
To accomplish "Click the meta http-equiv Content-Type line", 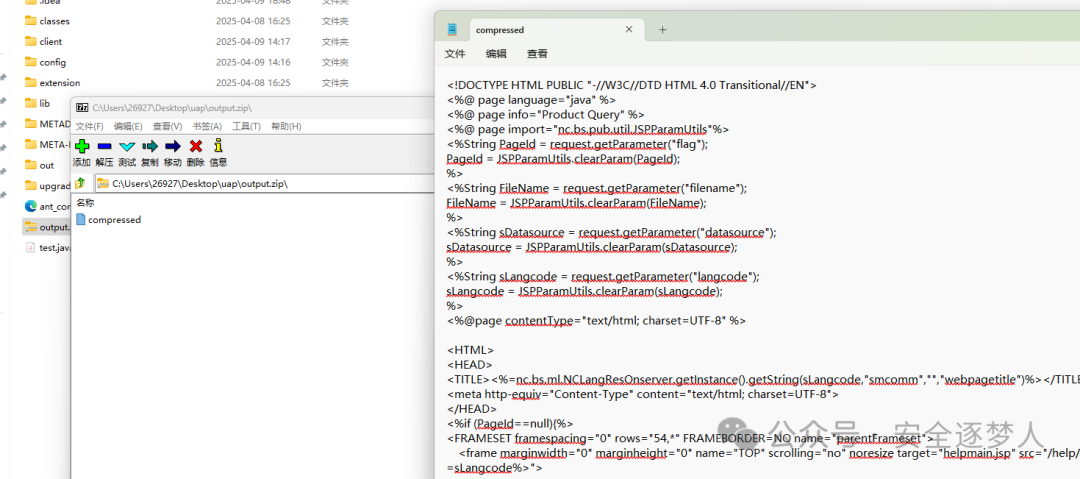I will (x=643, y=394).
